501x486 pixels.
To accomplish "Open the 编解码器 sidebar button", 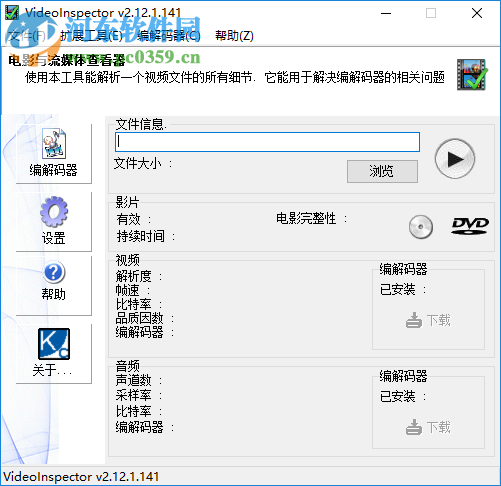I will click(54, 154).
